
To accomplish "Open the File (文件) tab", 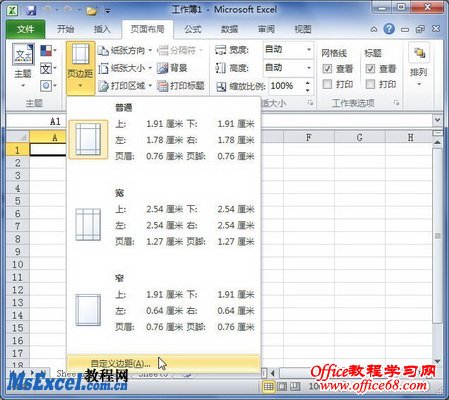I will pos(25,29).
